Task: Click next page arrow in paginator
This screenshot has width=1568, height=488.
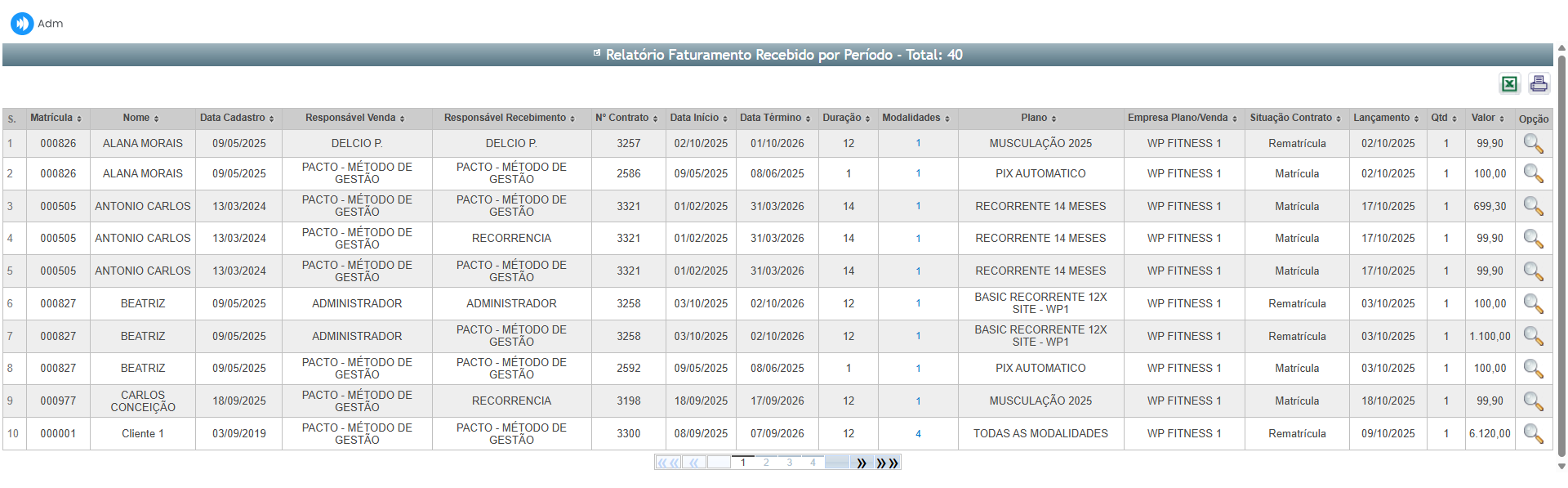Action: click(x=862, y=463)
